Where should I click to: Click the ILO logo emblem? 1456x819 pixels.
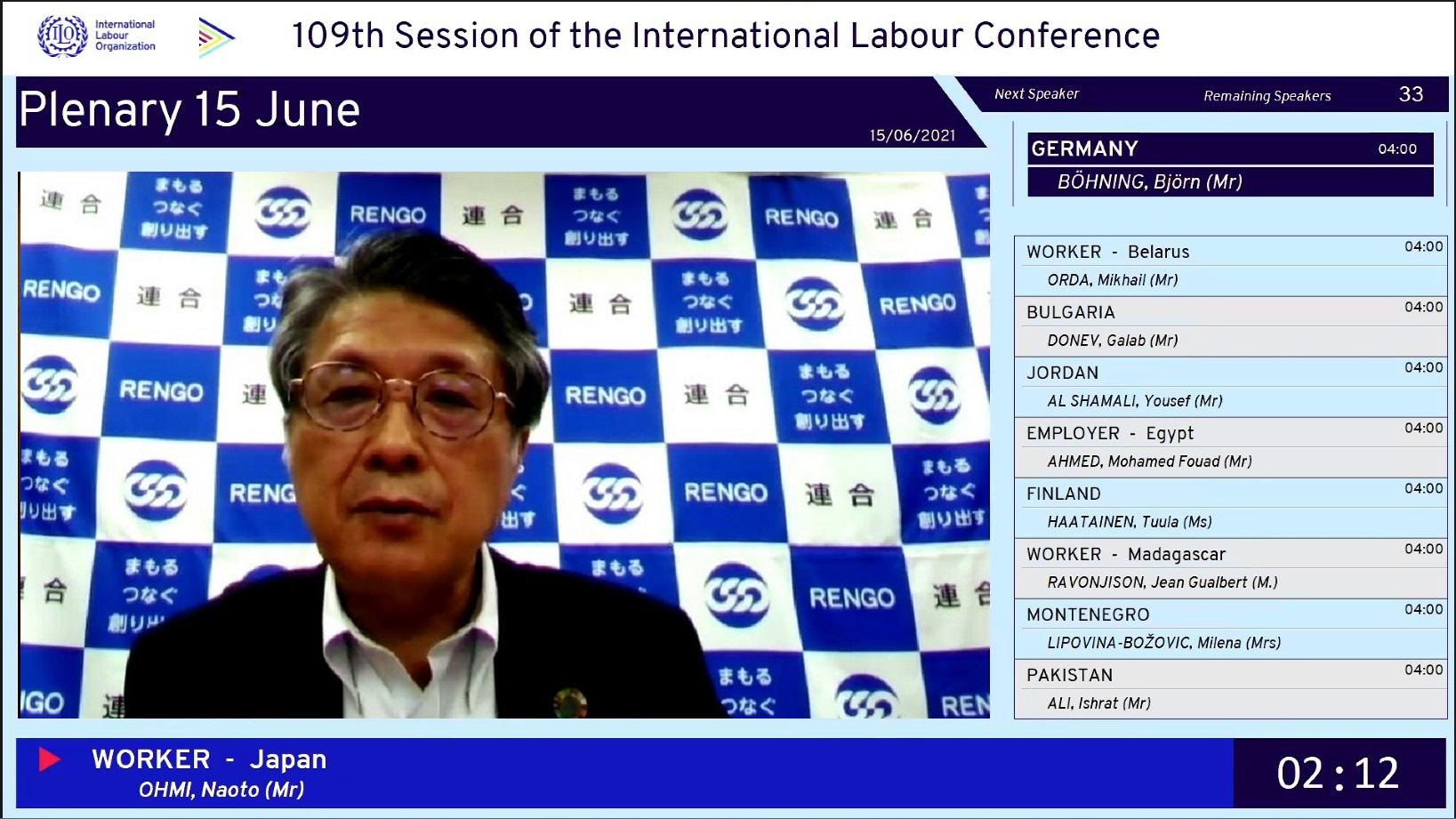coord(62,36)
